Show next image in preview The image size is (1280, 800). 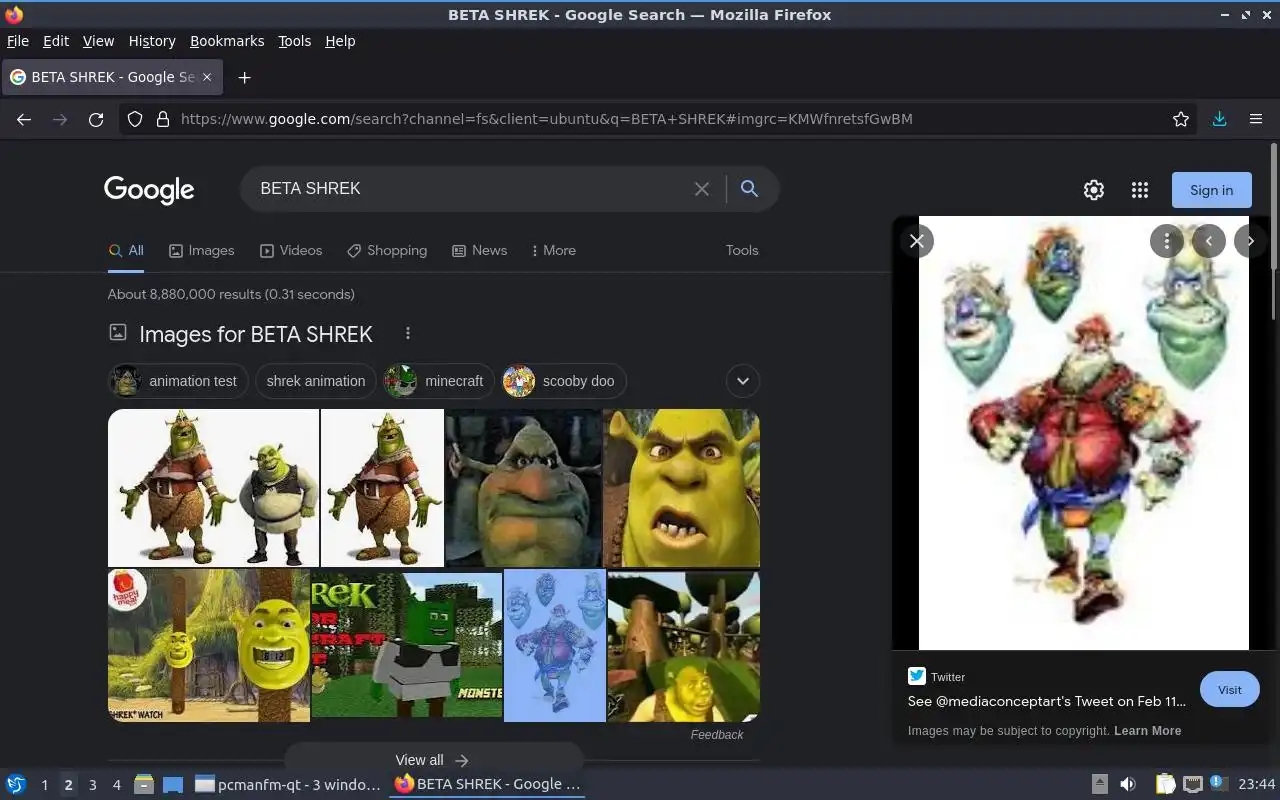pyautogui.click(x=1250, y=241)
